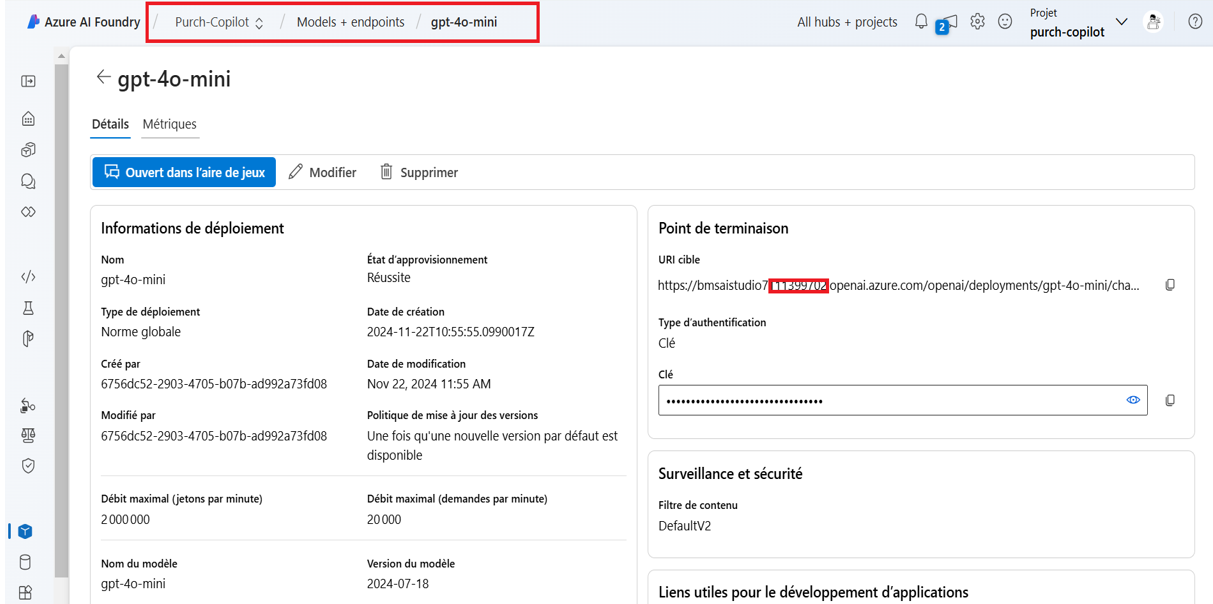This screenshot has height=604, width=1213.
Task: Expand the Projet purch-copilot dropdown
Action: point(1121,22)
